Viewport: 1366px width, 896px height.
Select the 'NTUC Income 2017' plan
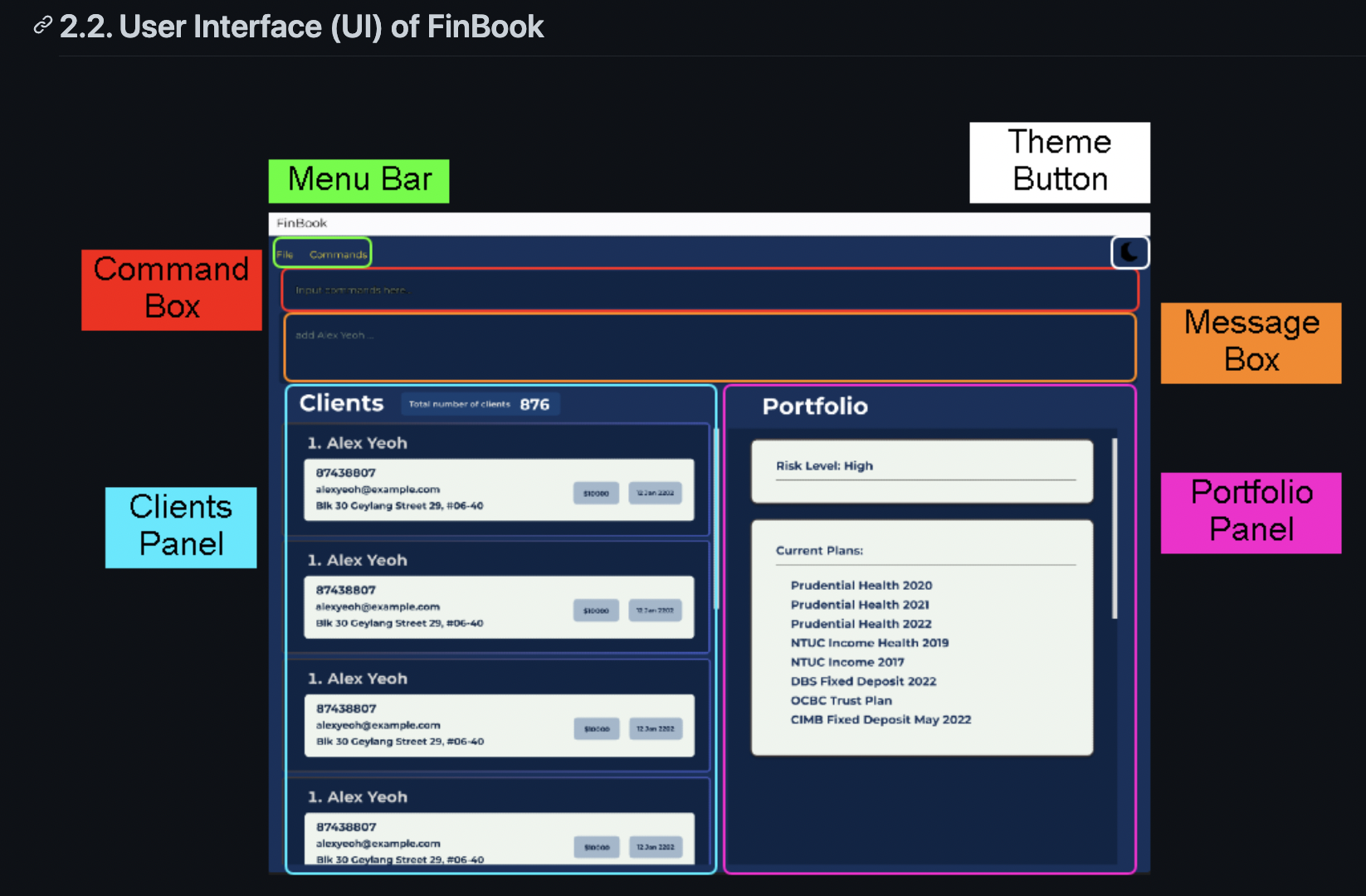pyautogui.click(x=847, y=662)
